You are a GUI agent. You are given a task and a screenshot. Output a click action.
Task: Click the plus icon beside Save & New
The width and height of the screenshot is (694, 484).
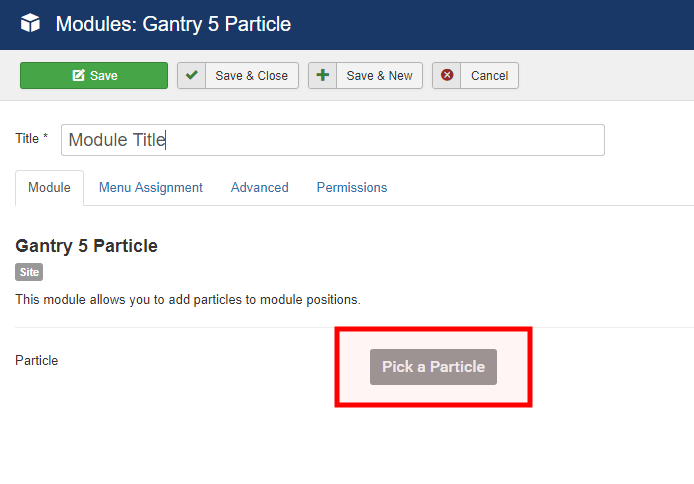[x=323, y=76]
